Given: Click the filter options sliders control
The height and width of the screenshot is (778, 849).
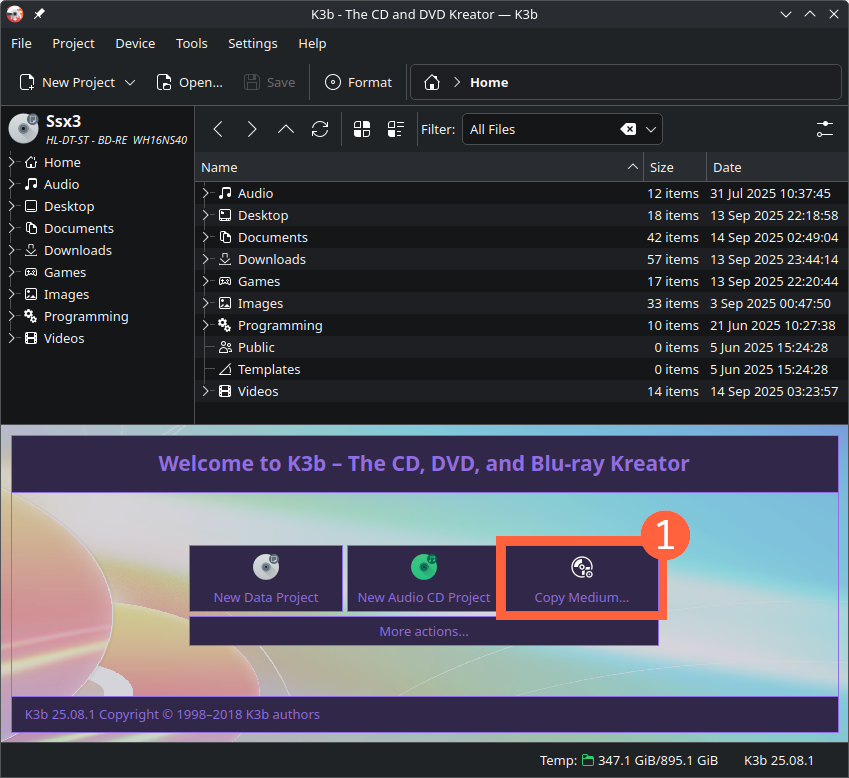Looking at the screenshot, I should click(824, 129).
